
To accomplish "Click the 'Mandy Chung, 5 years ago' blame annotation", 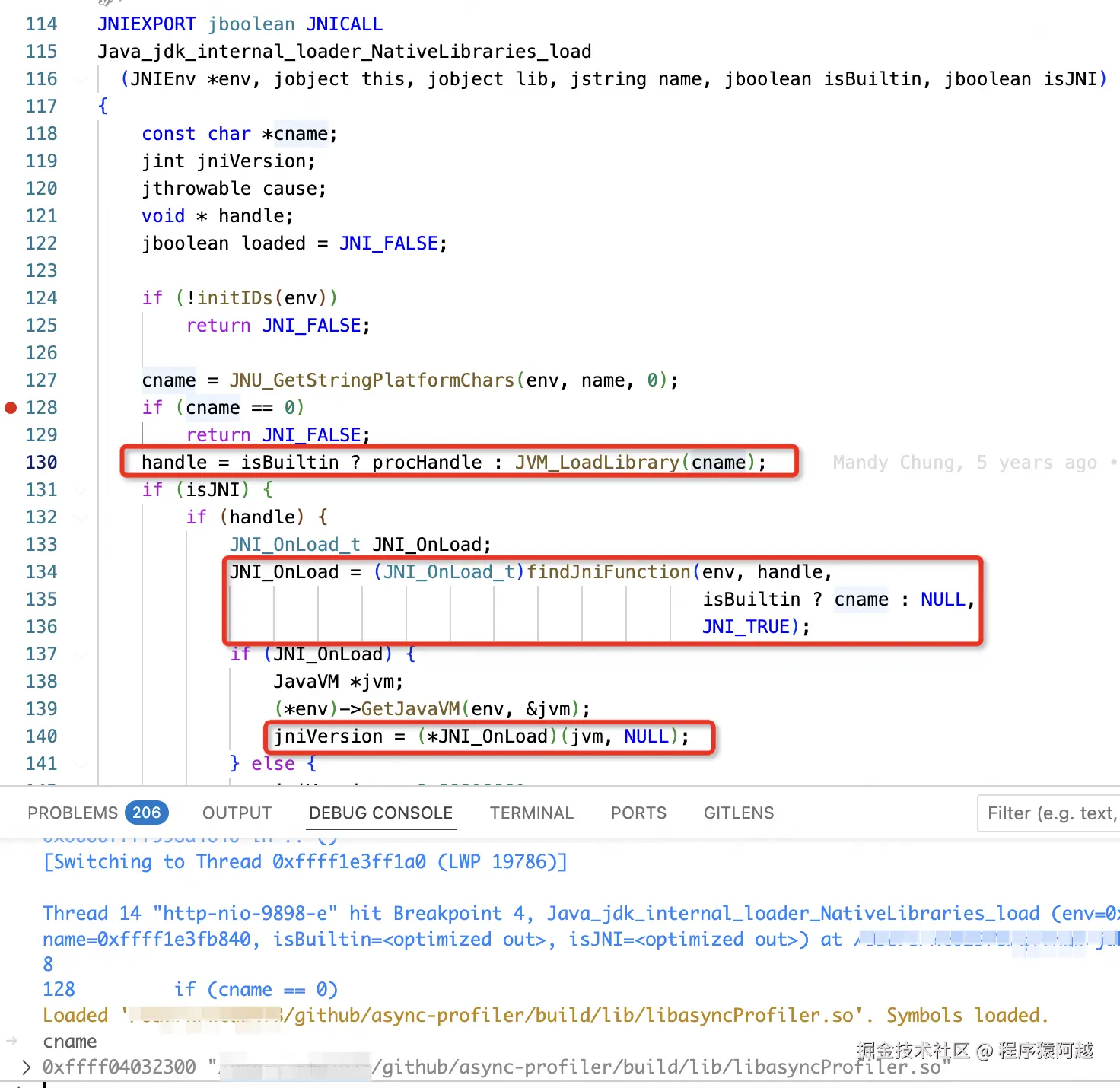I will (965, 463).
